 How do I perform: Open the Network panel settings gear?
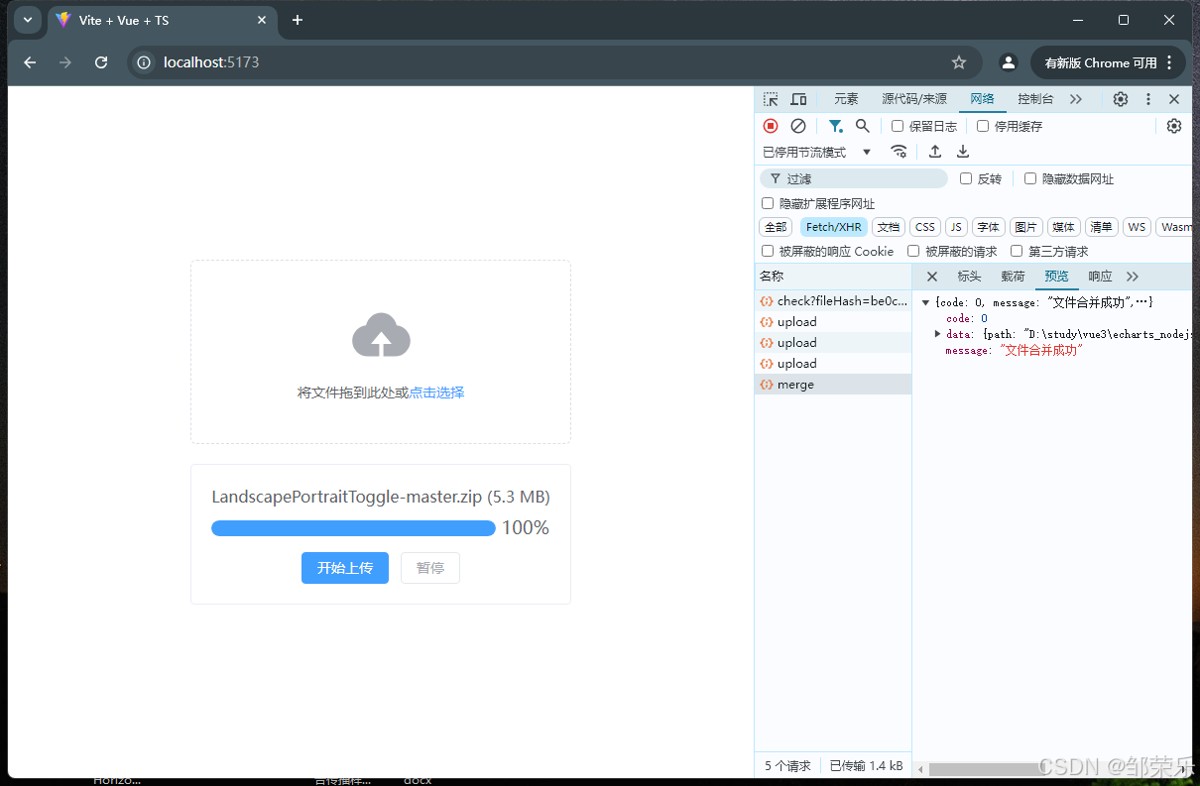(x=1174, y=126)
